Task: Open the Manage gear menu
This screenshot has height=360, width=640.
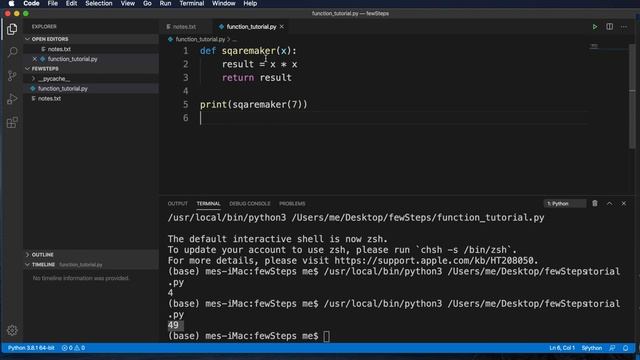Action: 12,330
